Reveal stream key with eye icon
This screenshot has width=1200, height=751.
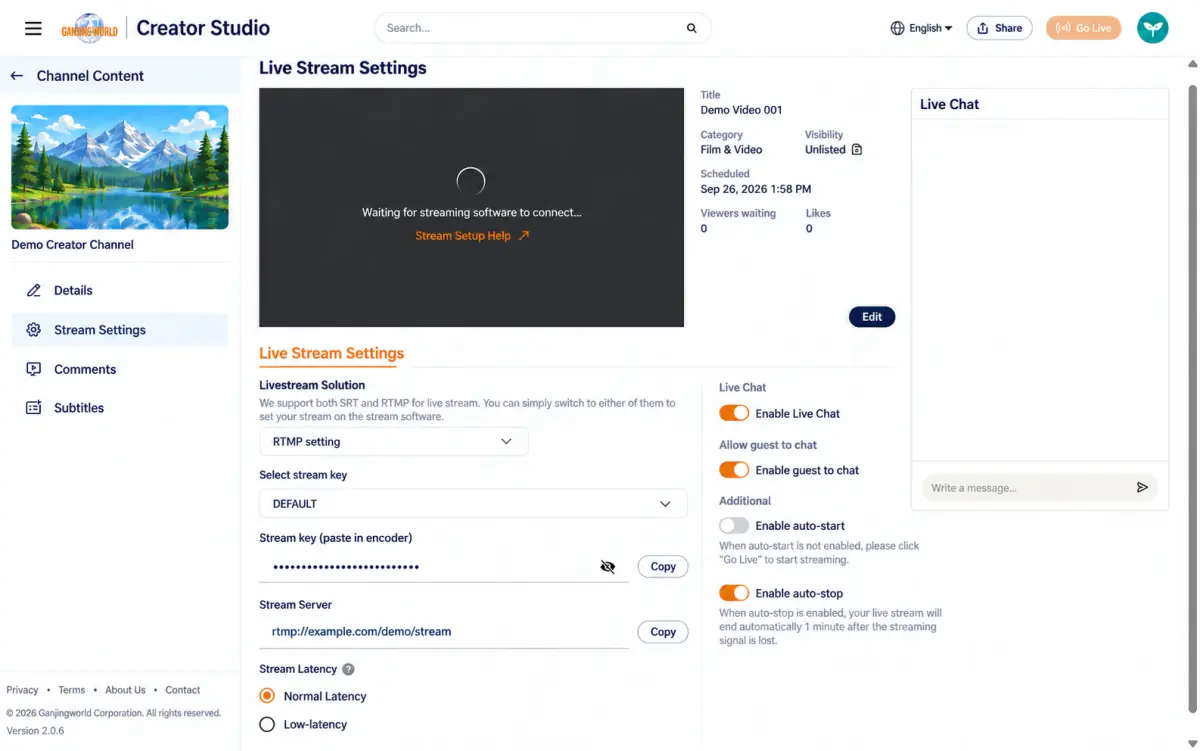click(x=608, y=567)
